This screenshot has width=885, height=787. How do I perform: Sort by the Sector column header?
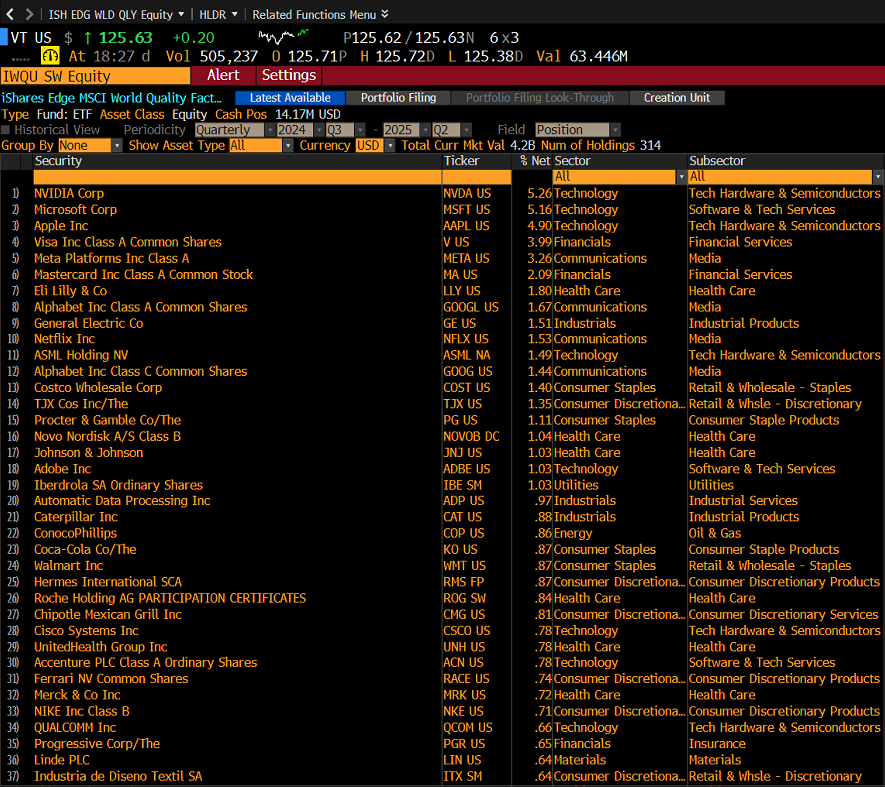pyautogui.click(x=572, y=161)
